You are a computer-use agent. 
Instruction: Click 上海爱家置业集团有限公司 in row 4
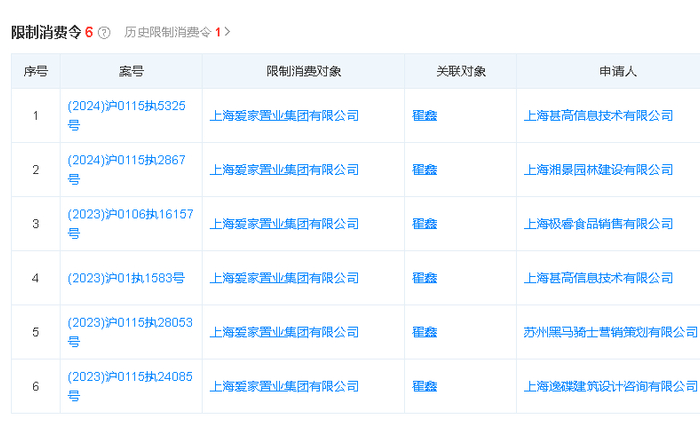[x=284, y=278]
